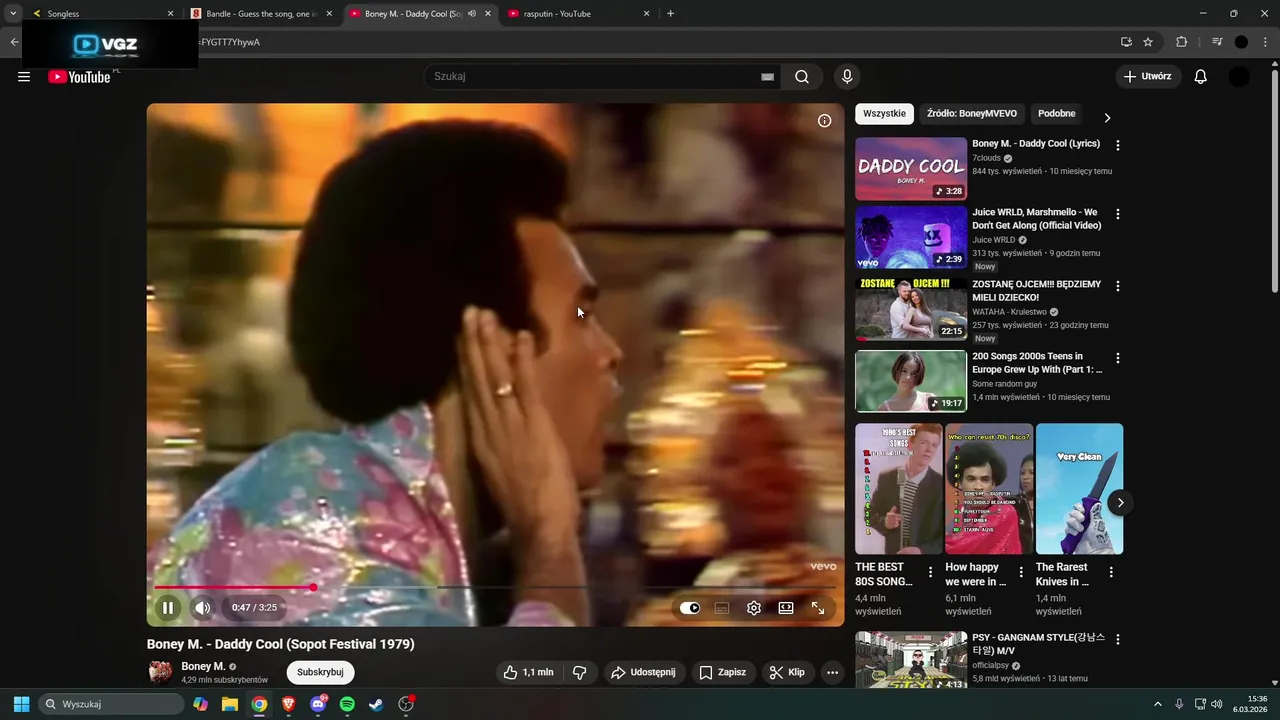The width and height of the screenshot is (1280, 720).
Task: Open the Boney M. channel avatar
Action: click(x=160, y=672)
